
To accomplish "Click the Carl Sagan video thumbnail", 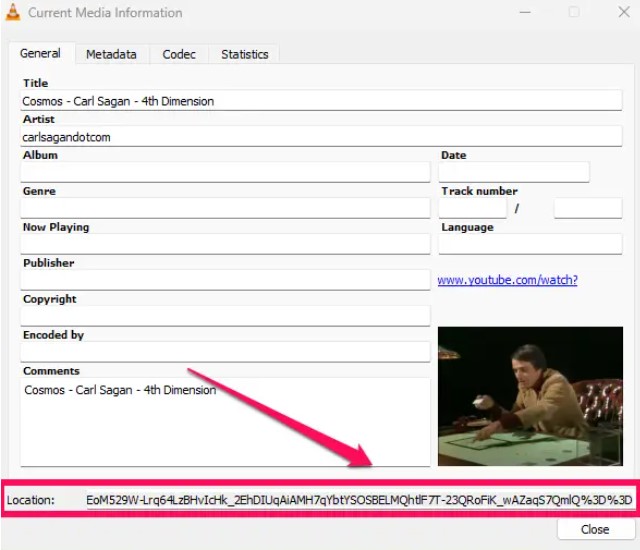I will (530, 396).
